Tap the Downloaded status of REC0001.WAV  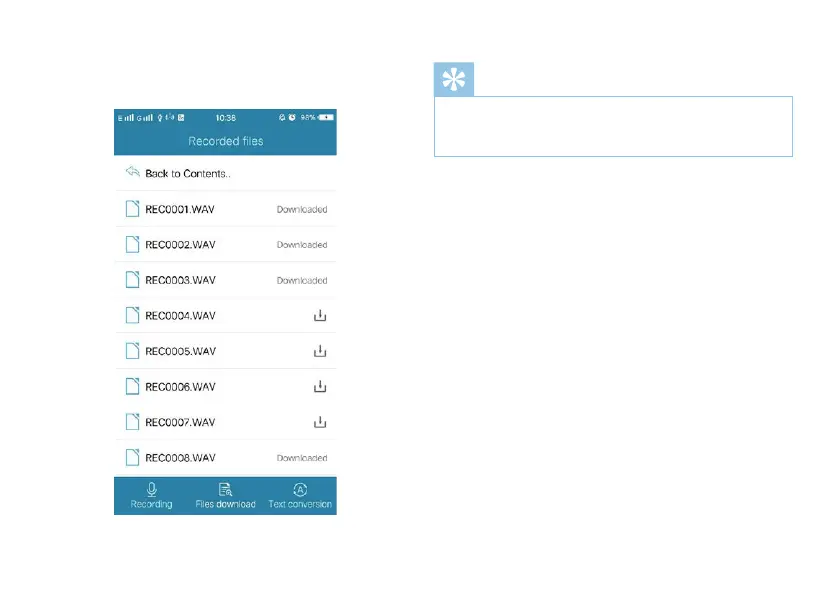pyautogui.click(x=302, y=209)
